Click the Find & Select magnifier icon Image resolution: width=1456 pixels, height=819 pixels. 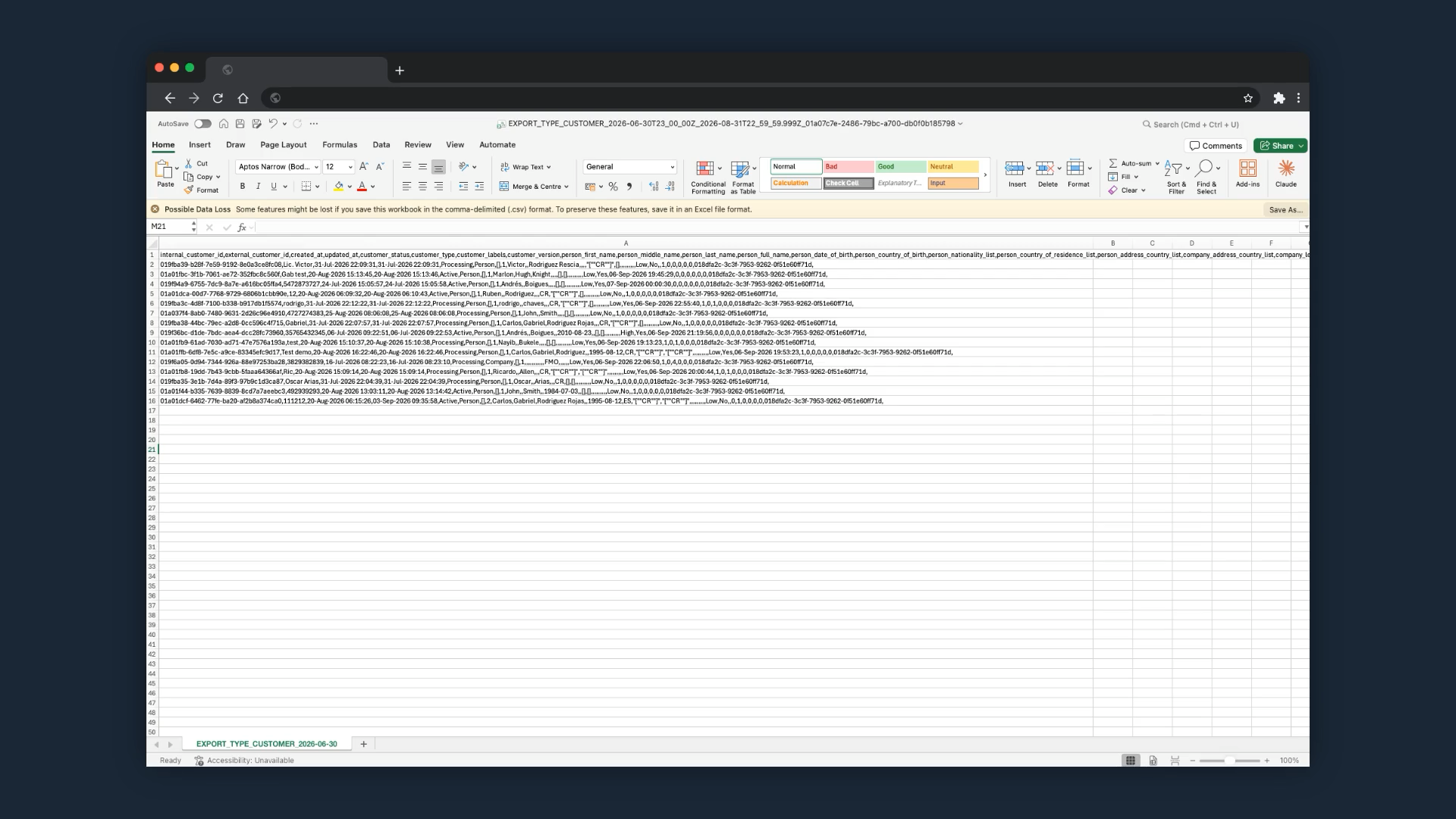[x=1204, y=168]
